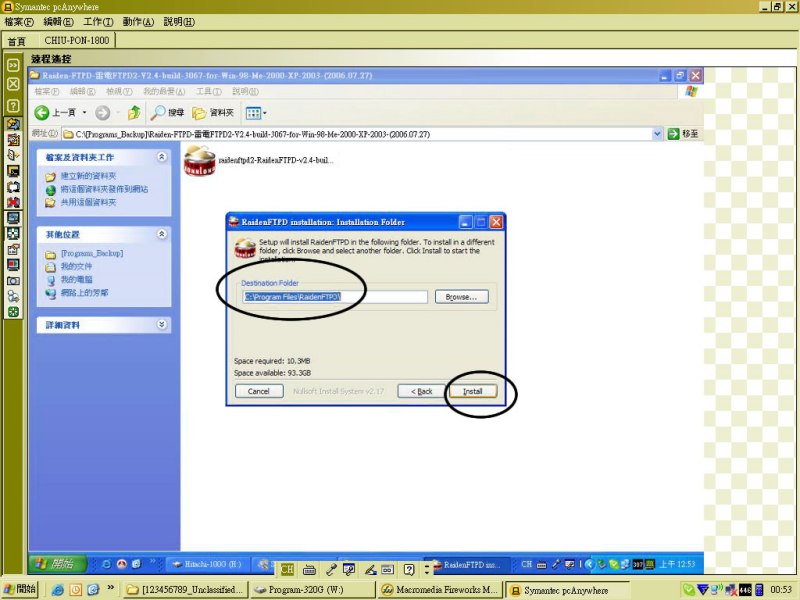Click the 移至 go button beside the address bar
800x600 pixels.
[x=683, y=134]
